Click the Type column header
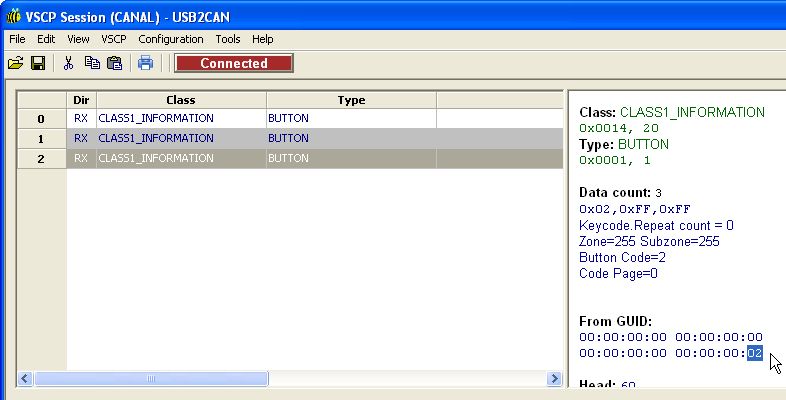This screenshot has height=400, width=786. tap(351, 100)
